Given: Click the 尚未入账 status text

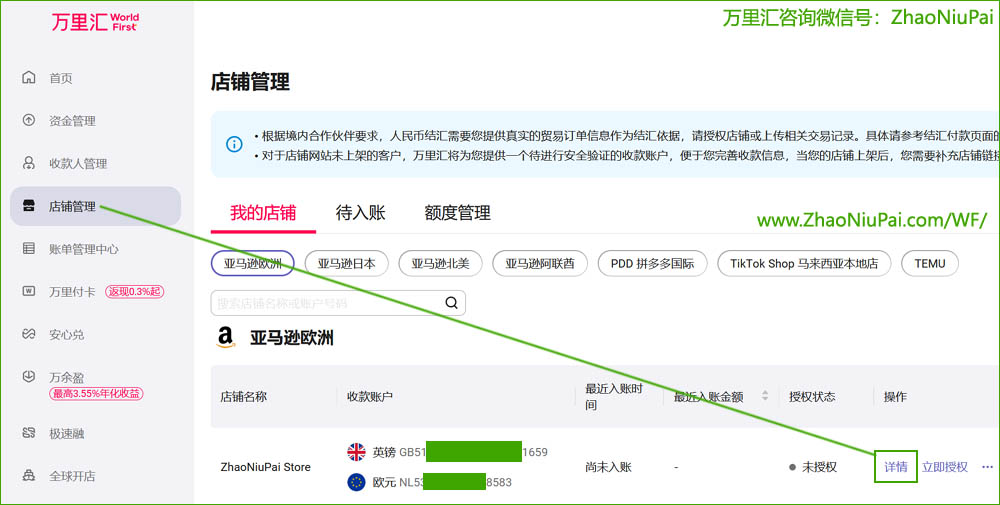Looking at the screenshot, I should 608,467.
